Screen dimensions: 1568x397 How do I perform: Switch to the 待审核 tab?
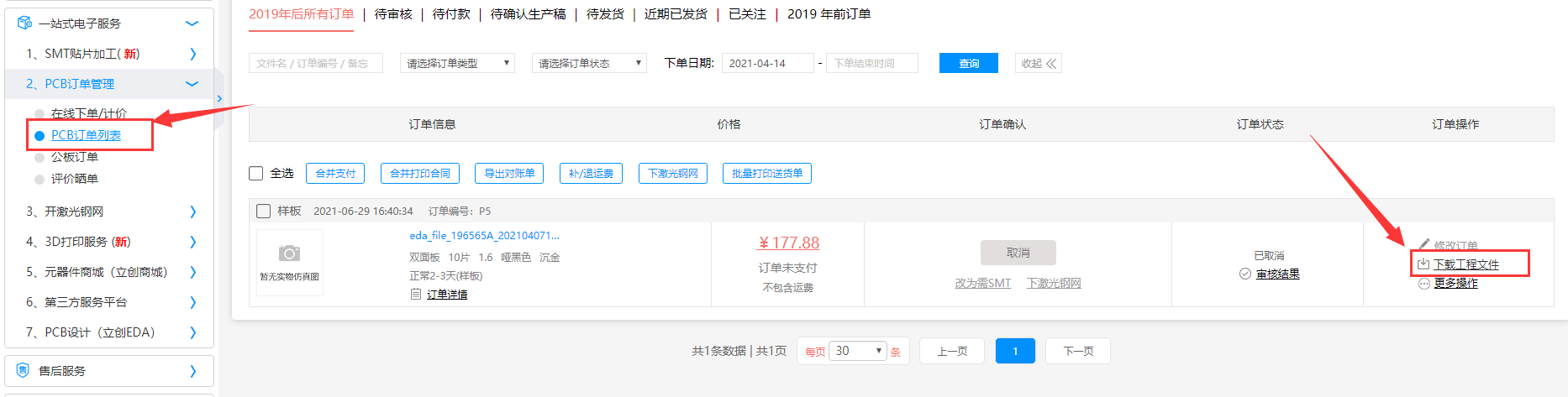coord(393,14)
